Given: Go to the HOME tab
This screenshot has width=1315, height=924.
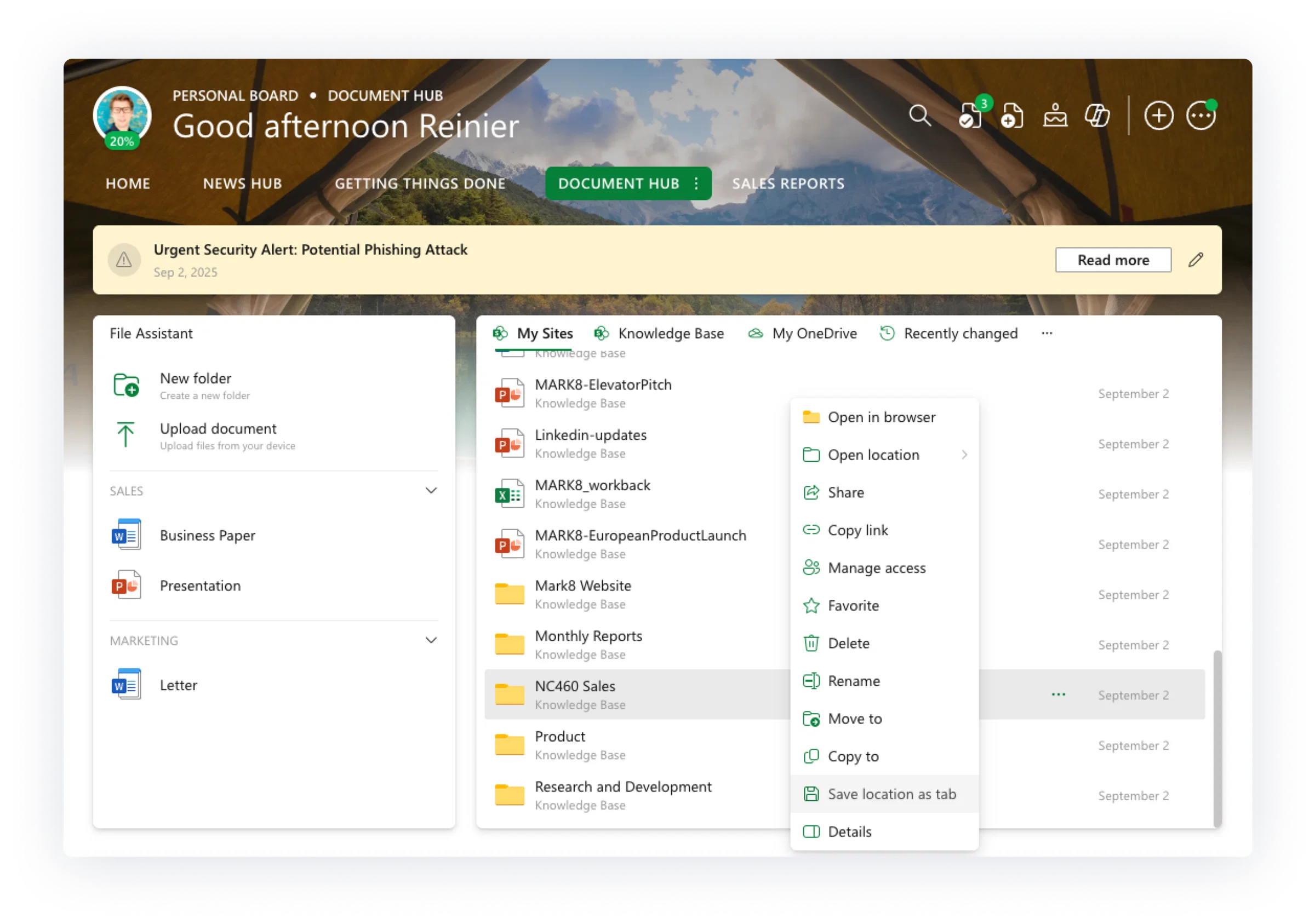Looking at the screenshot, I should coord(128,183).
